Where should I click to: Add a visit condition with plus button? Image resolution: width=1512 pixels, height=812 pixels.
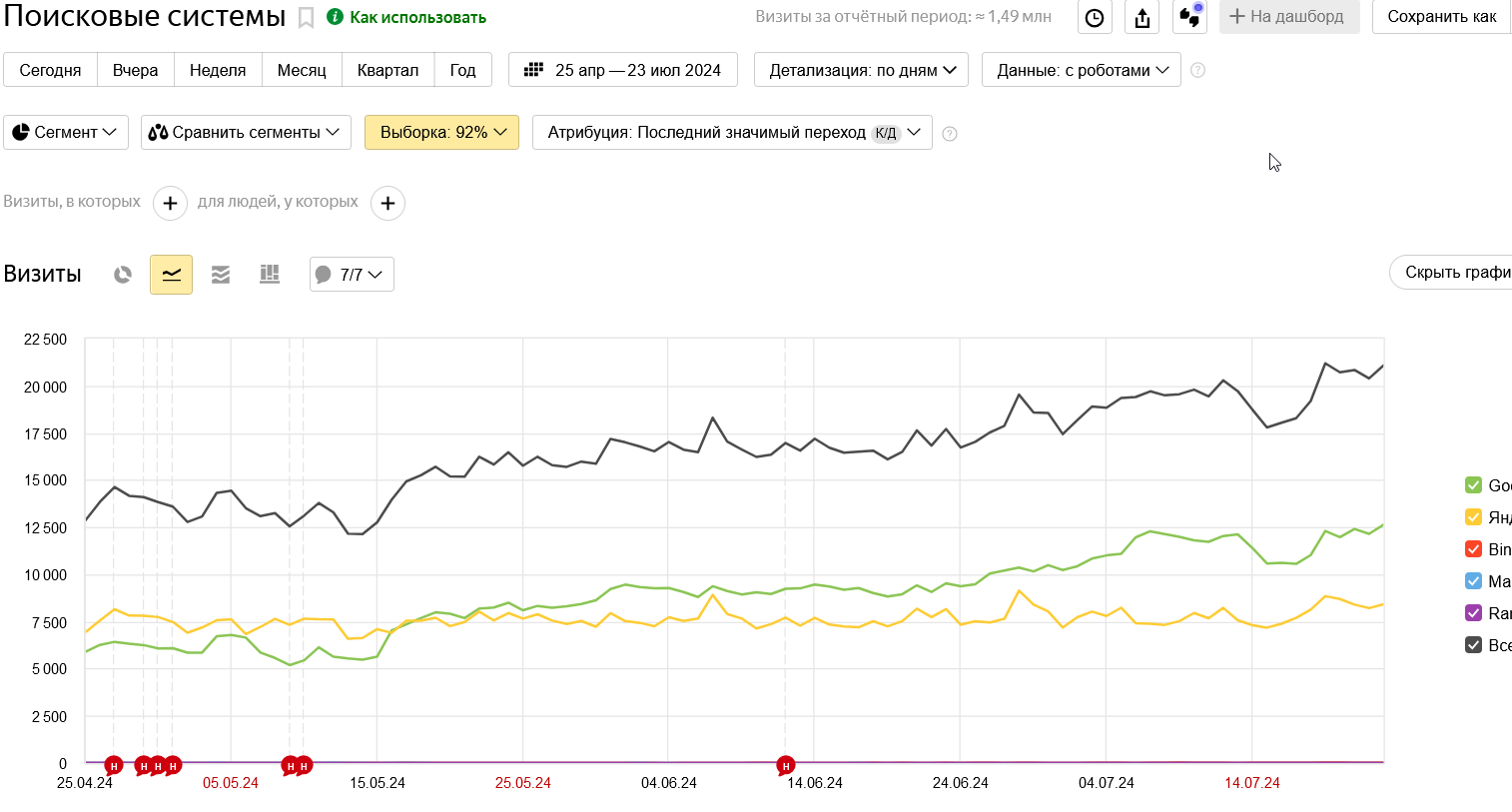(x=170, y=204)
